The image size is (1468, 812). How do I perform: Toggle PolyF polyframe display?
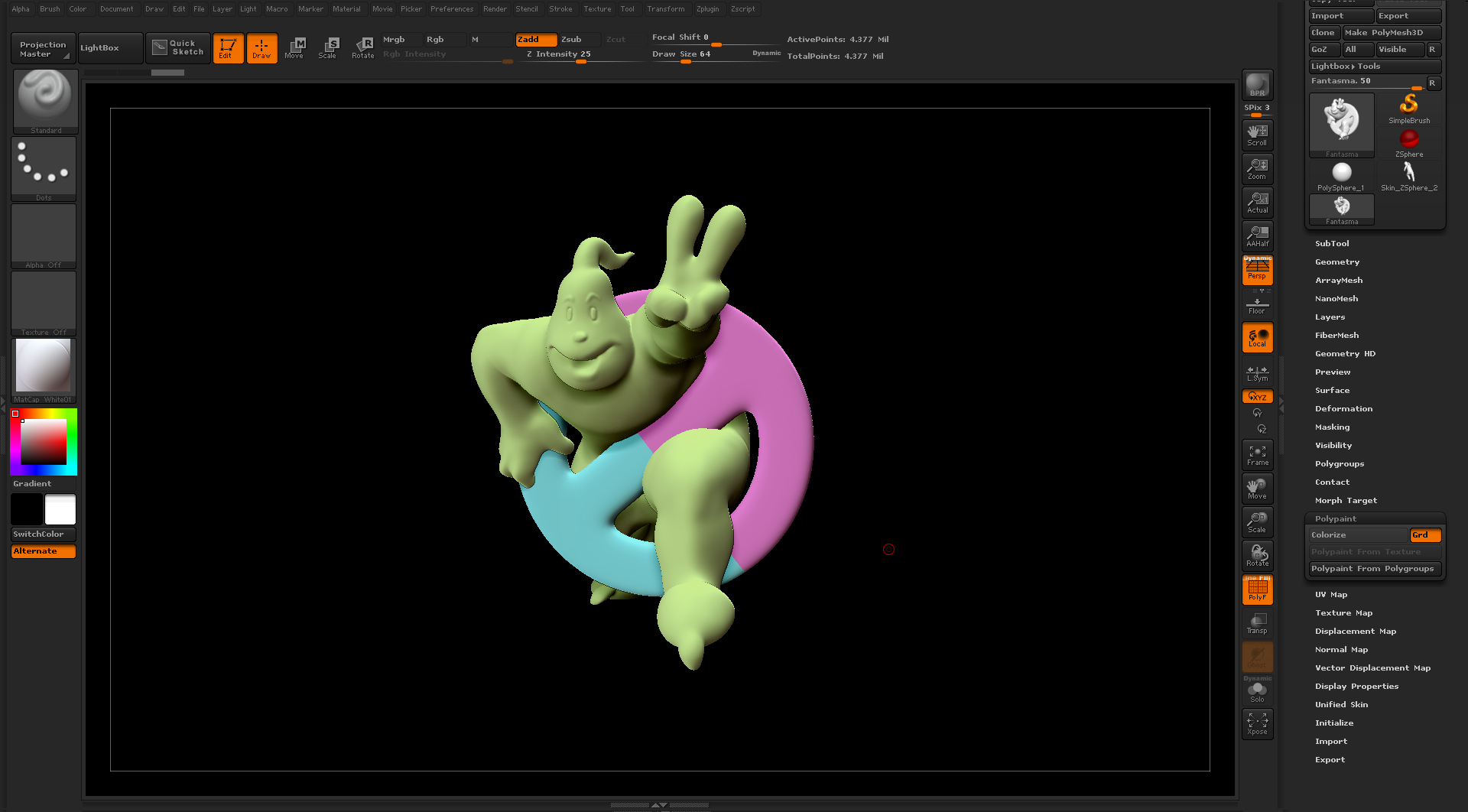click(x=1257, y=590)
